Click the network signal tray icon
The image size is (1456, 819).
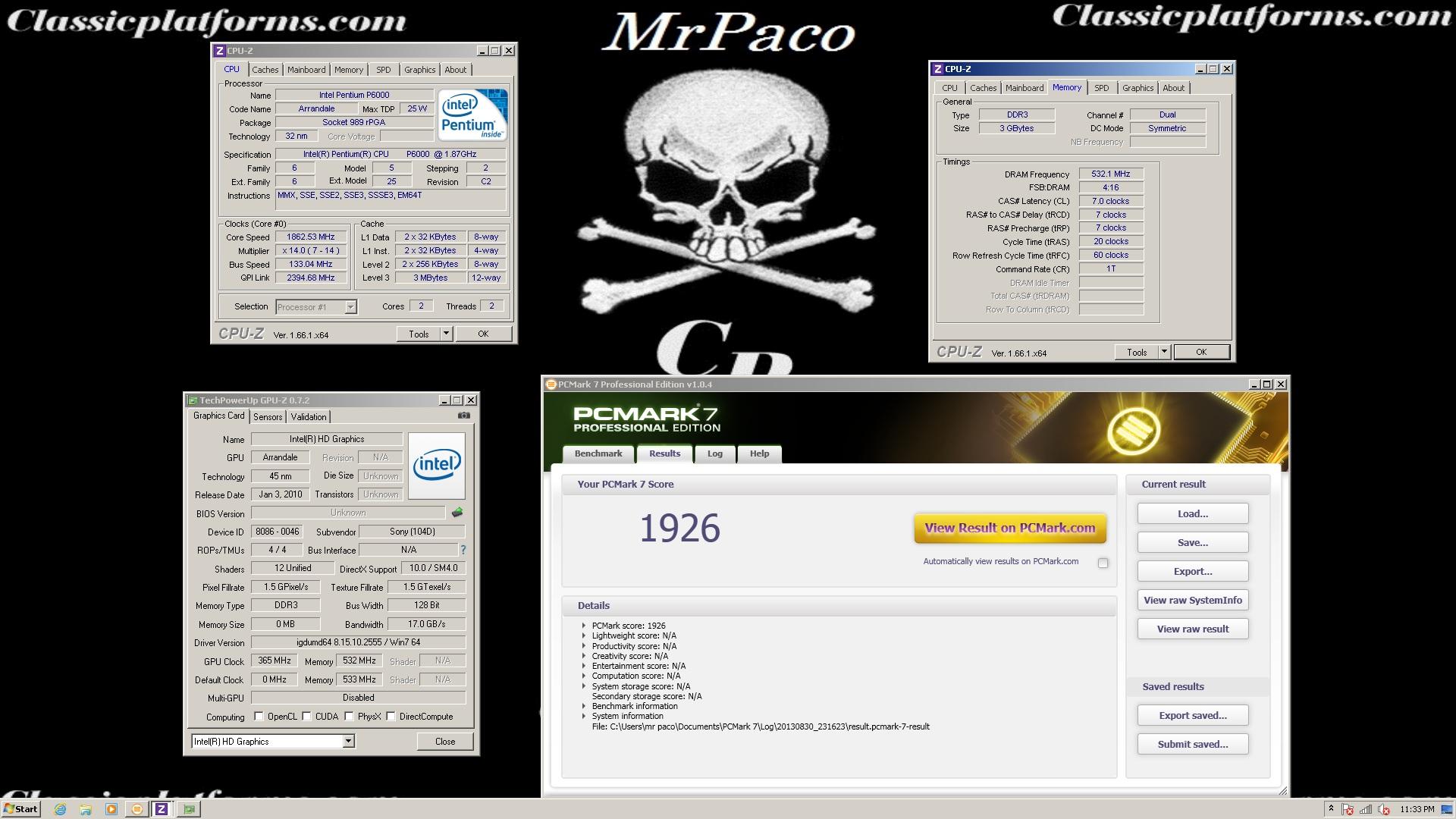1366,809
